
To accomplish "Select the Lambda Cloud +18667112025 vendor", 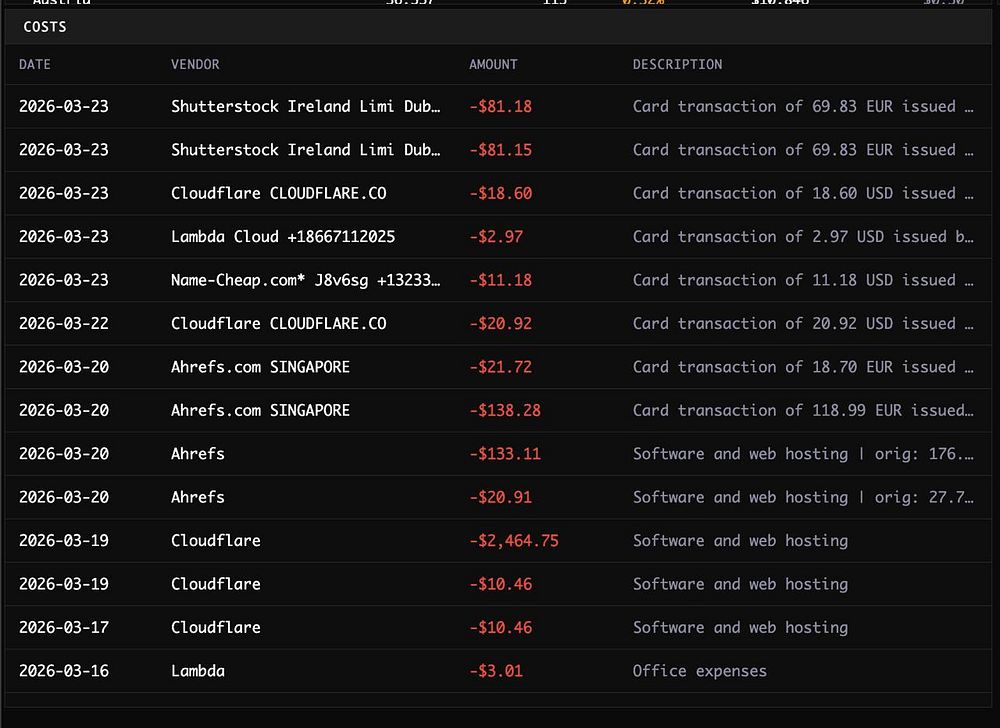I will tap(283, 237).
